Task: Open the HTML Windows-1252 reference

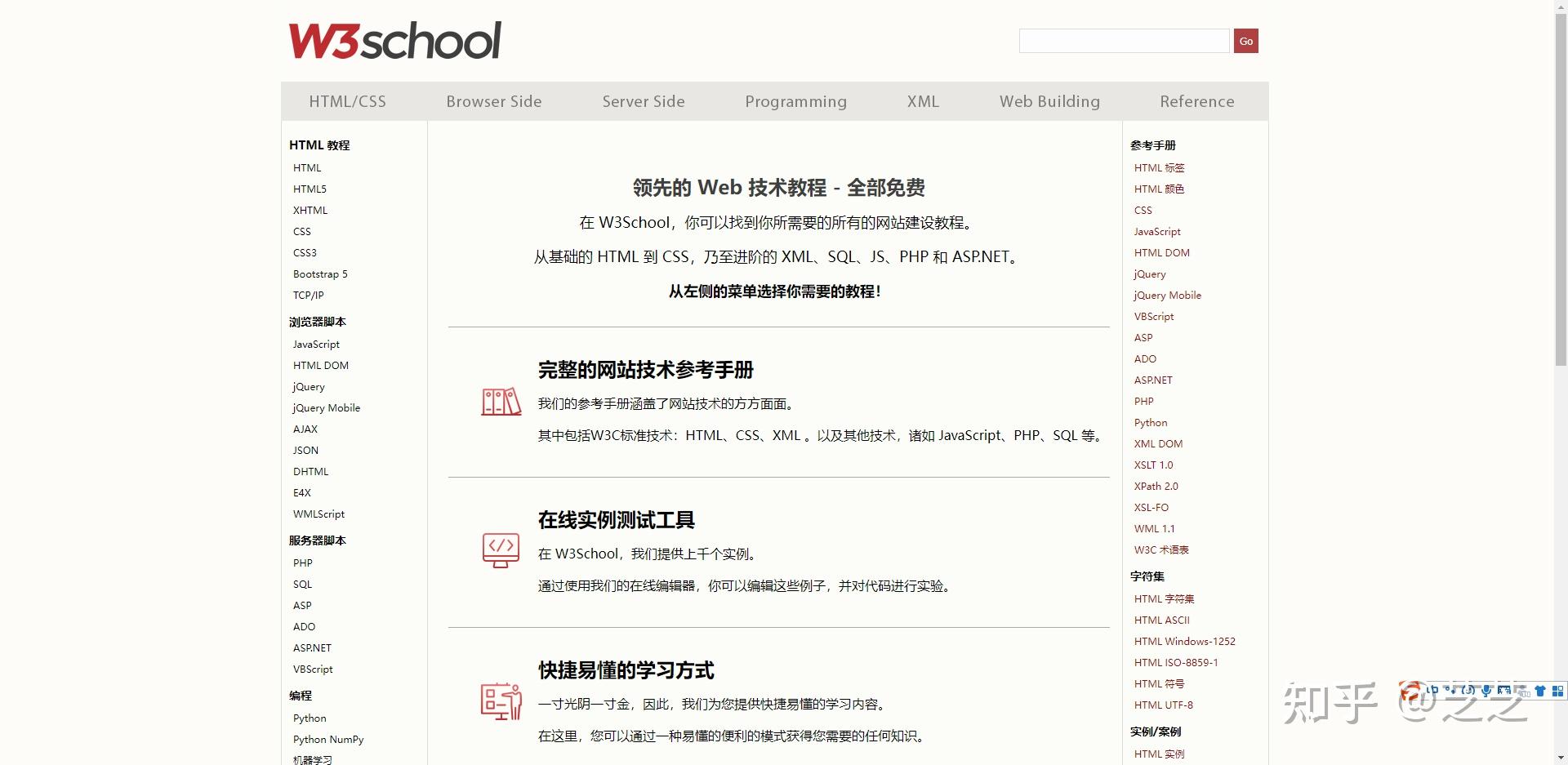Action: pos(1185,641)
